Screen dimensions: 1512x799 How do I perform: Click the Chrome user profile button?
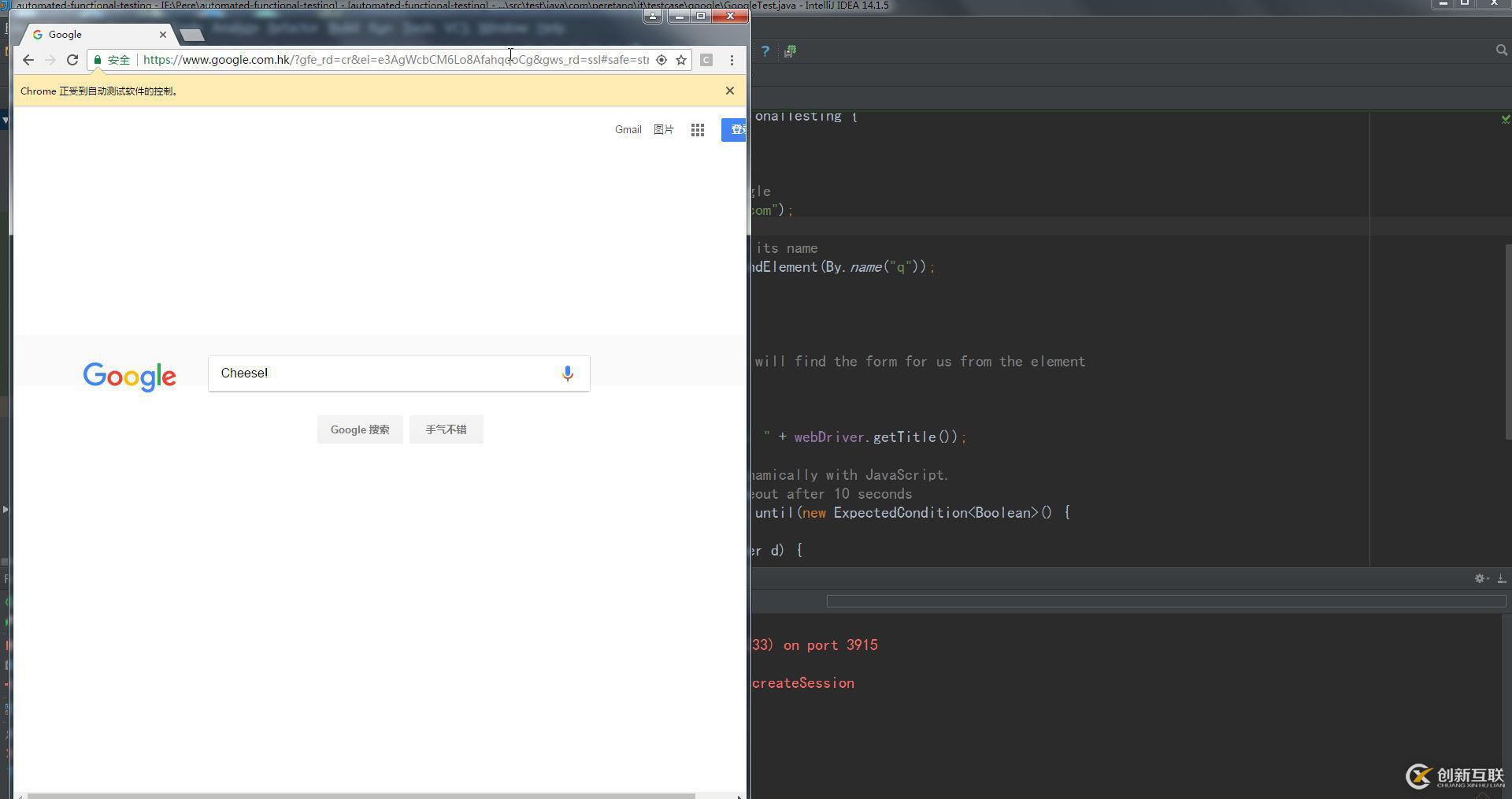[x=652, y=17]
